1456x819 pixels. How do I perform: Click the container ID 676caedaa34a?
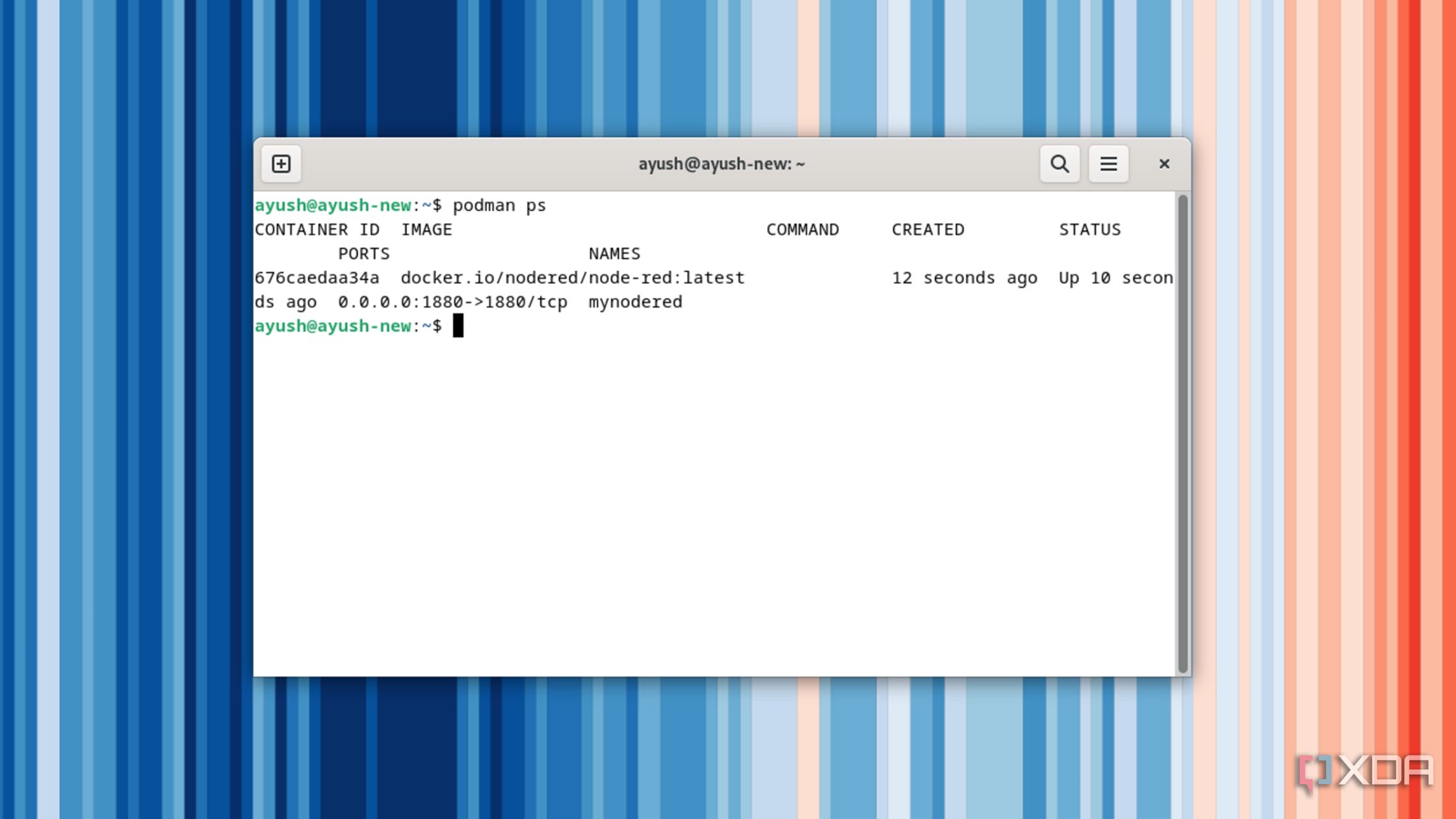[317, 278]
